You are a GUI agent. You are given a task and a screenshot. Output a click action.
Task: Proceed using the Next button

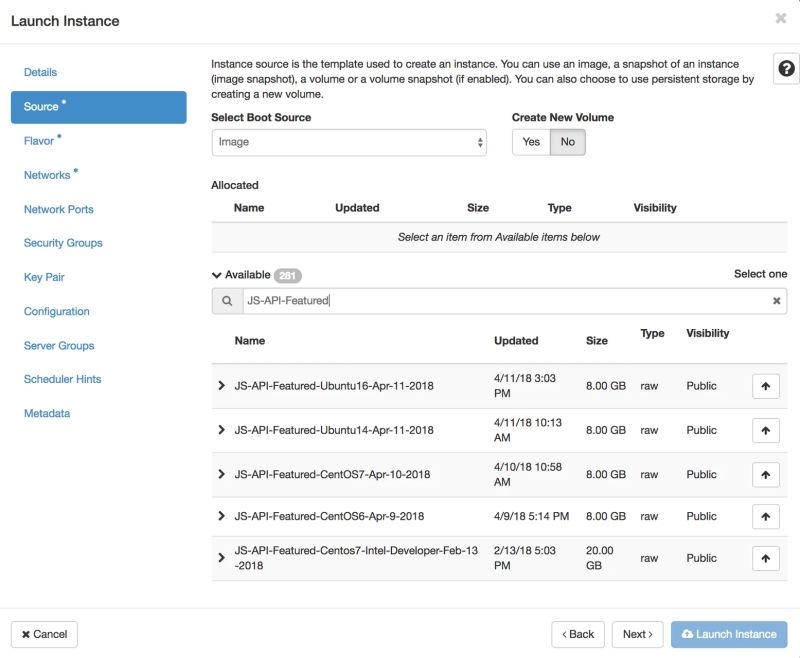click(x=637, y=633)
